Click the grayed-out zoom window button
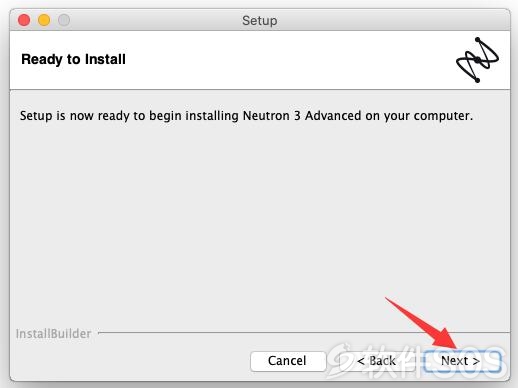 pyautogui.click(x=64, y=20)
